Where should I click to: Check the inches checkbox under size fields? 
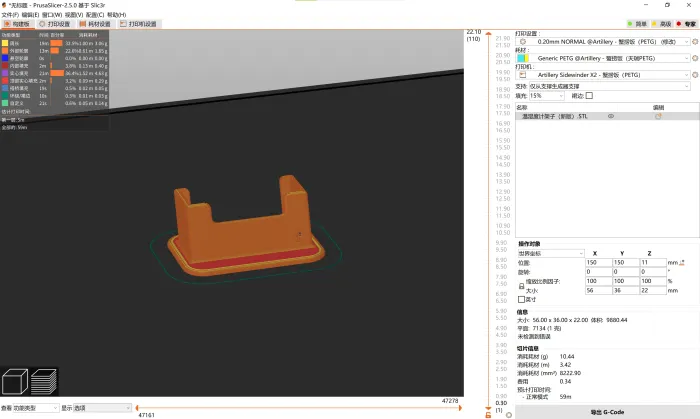[521, 299]
